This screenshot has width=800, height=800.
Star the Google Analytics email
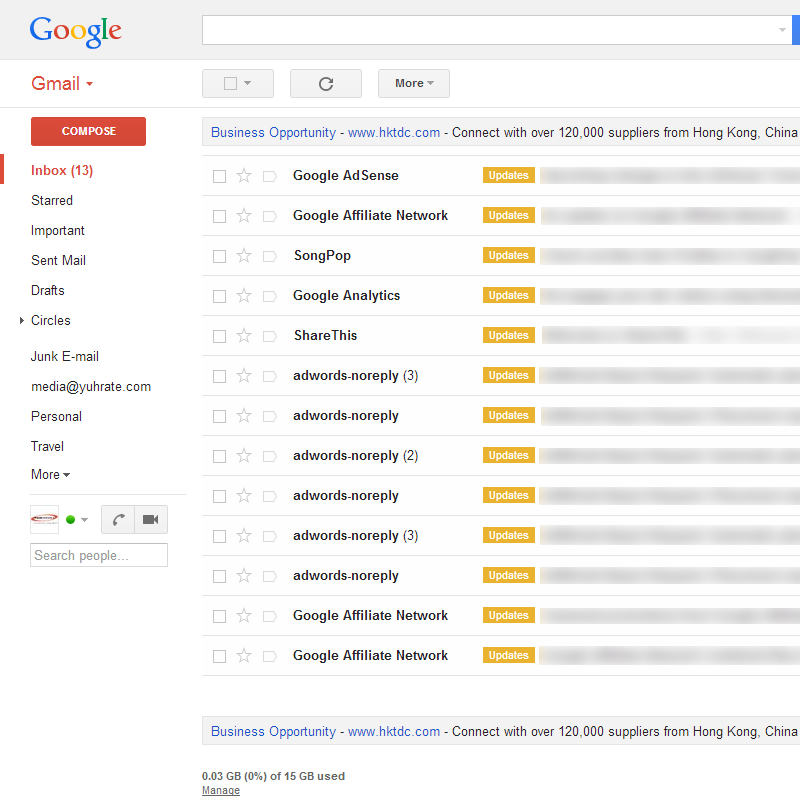[x=244, y=295]
